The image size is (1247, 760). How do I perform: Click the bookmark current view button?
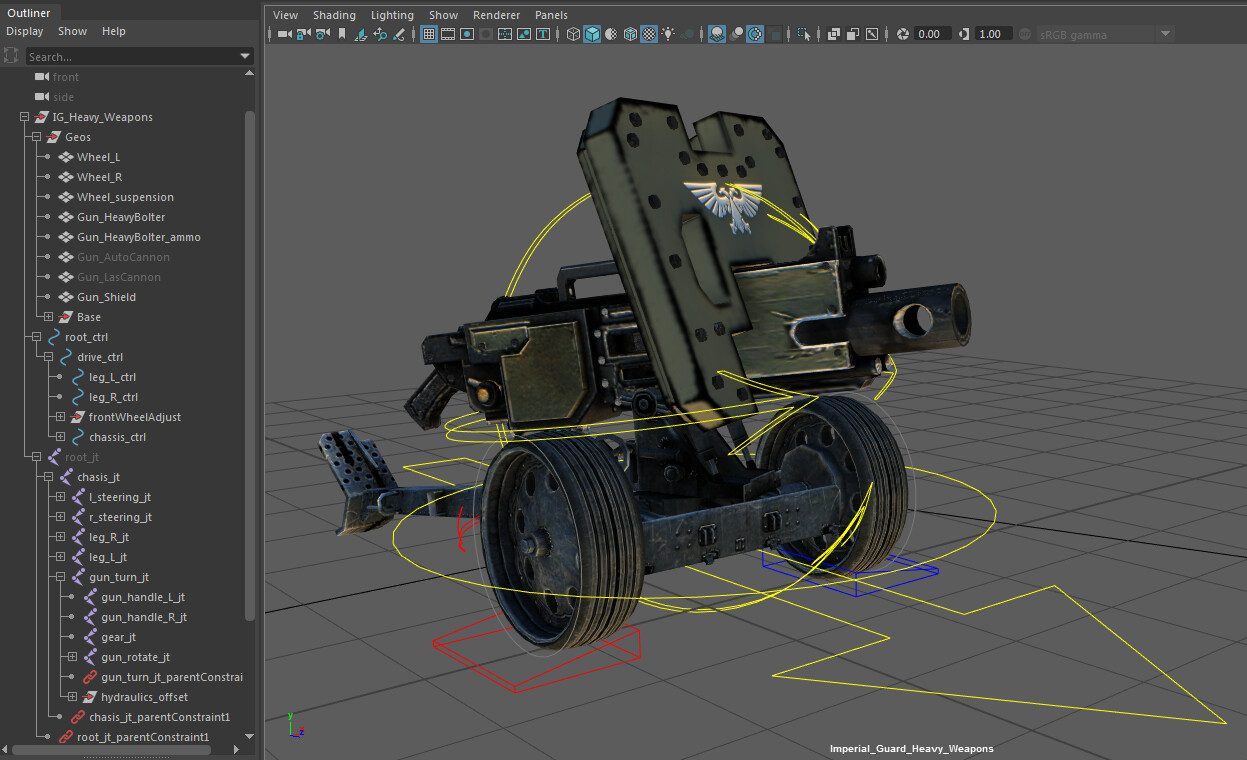(x=342, y=33)
